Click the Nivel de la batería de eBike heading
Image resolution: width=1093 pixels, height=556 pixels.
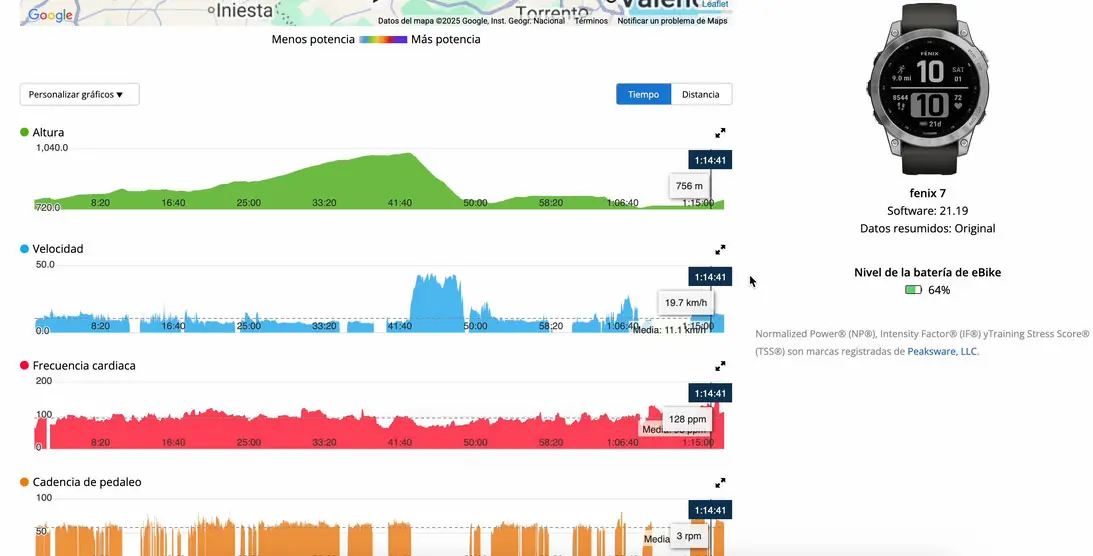pos(927,272)
